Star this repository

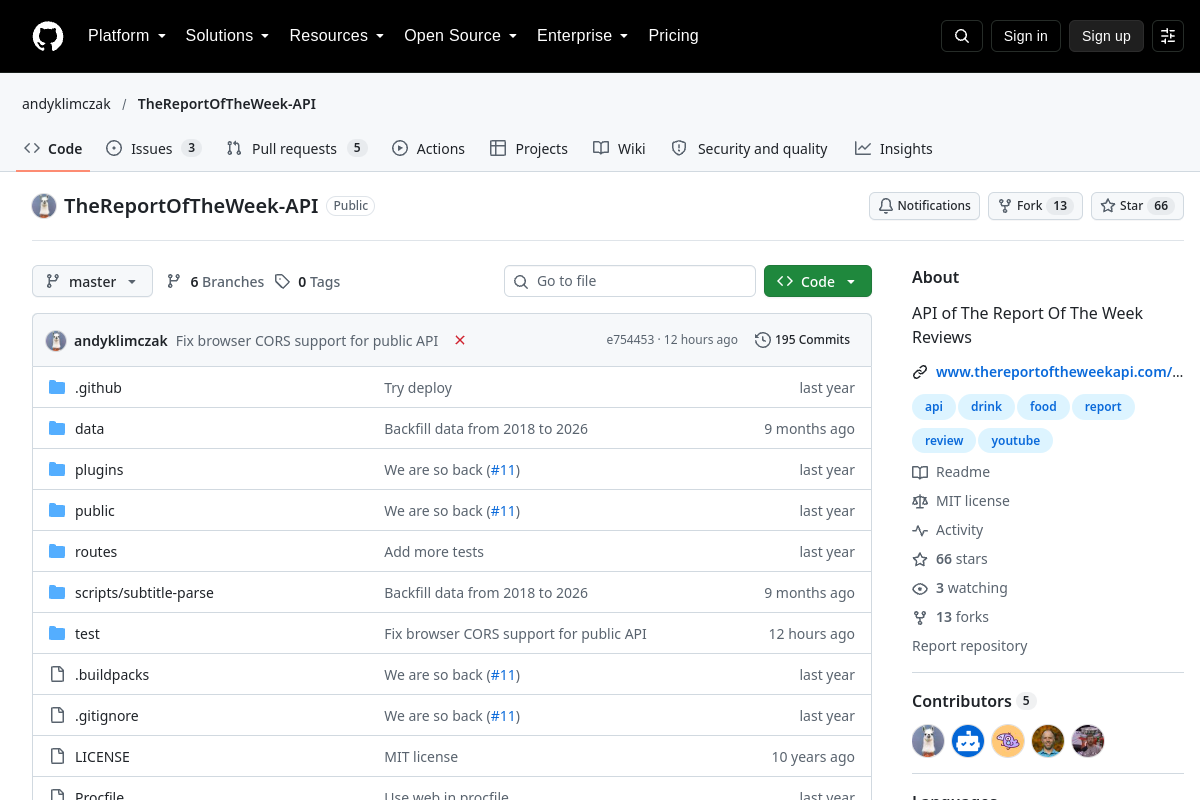1137,206
